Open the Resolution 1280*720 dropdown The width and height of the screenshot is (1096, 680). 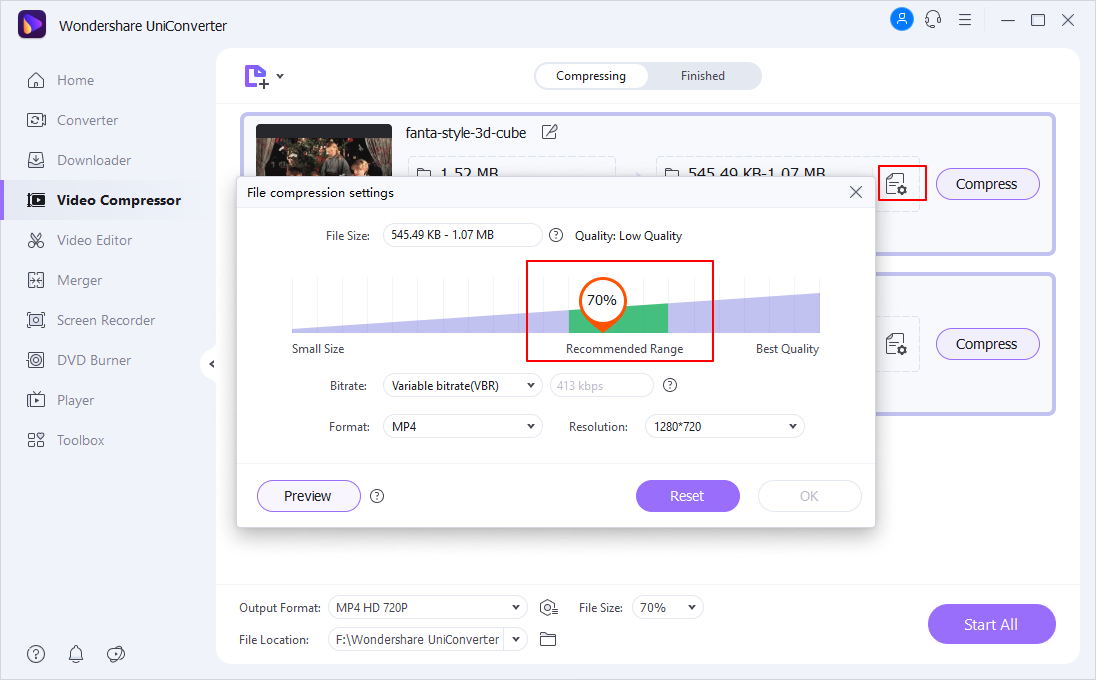point(724,426)
